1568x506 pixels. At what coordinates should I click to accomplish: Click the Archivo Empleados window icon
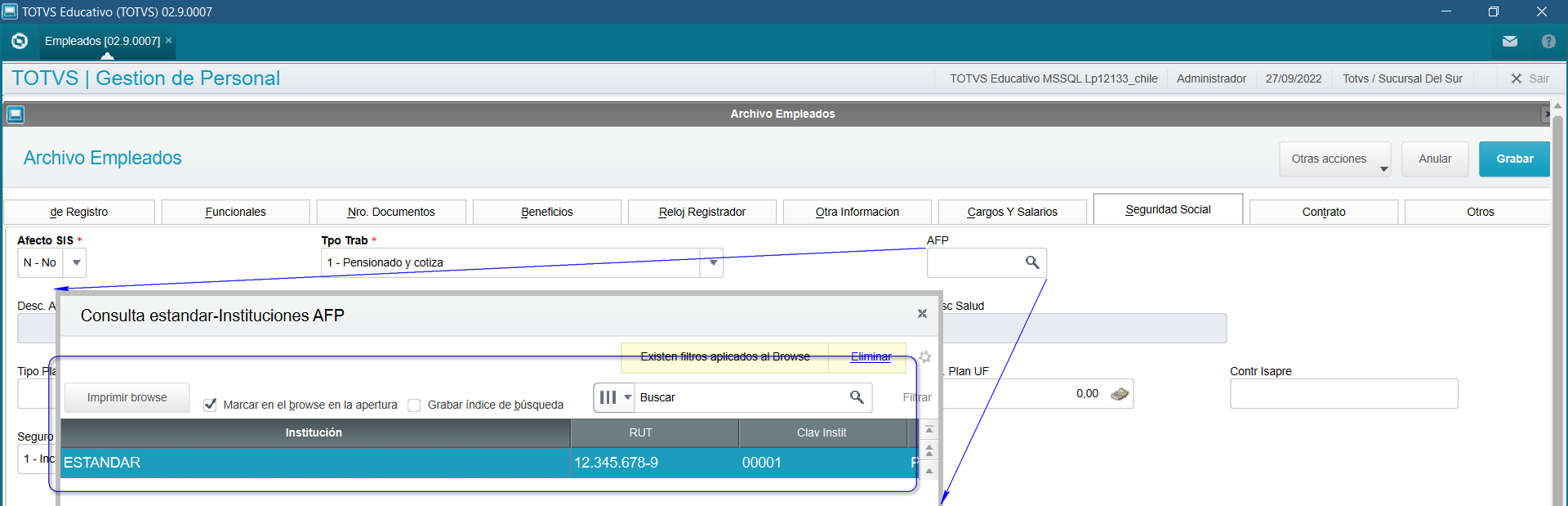(16, 114)
